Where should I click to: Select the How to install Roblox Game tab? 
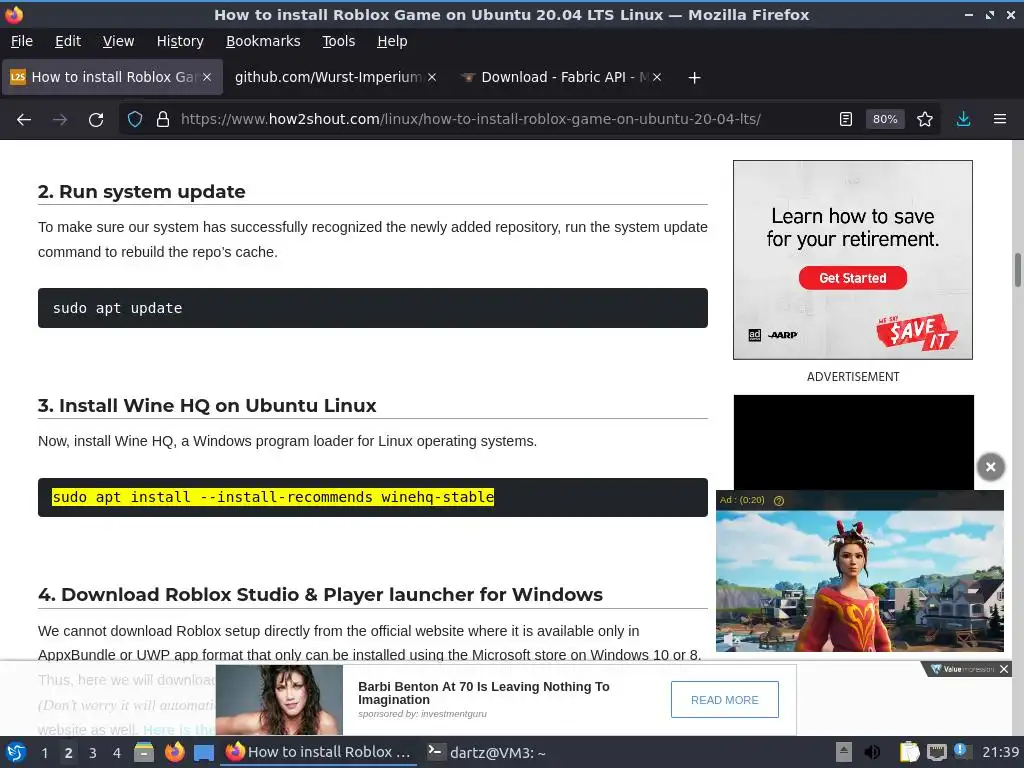click(x=112, y=77)
